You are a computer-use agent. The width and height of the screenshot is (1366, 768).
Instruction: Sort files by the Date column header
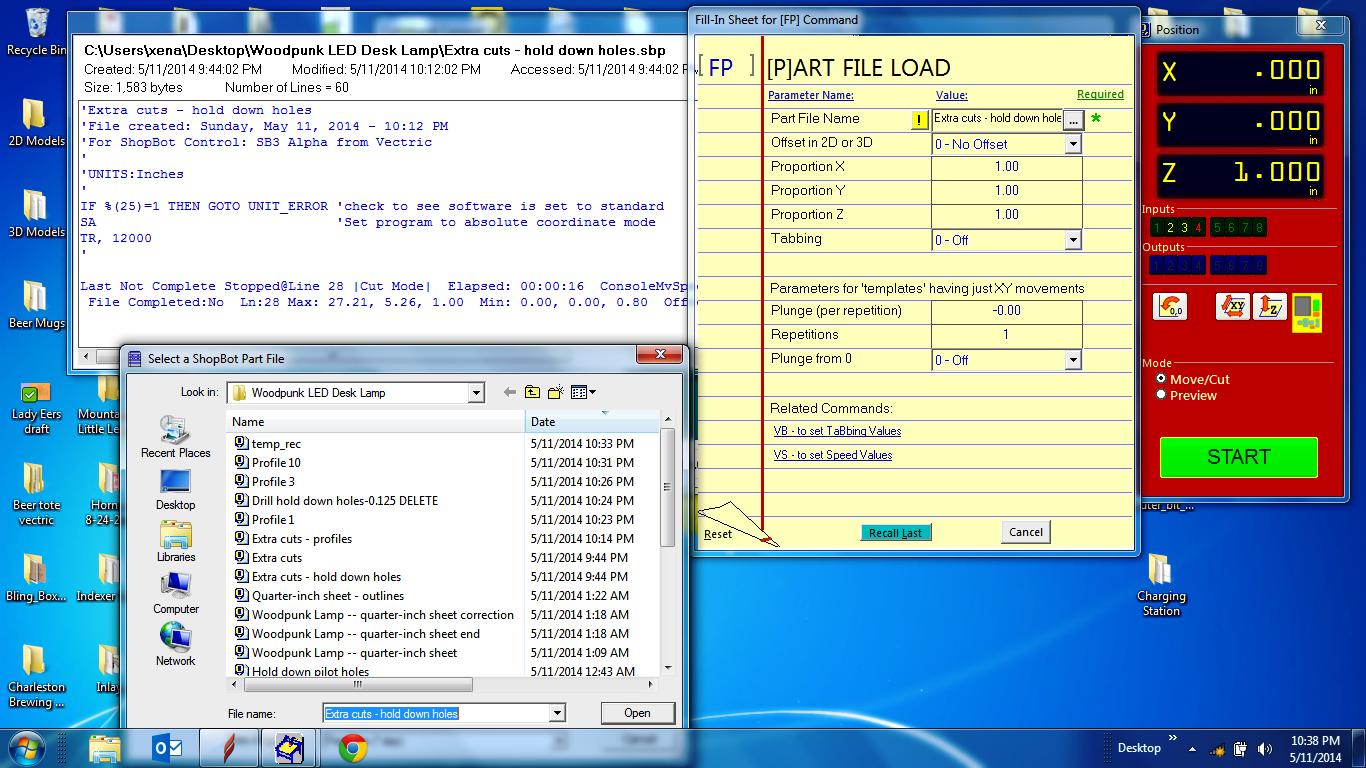click(x=592, y=422)
